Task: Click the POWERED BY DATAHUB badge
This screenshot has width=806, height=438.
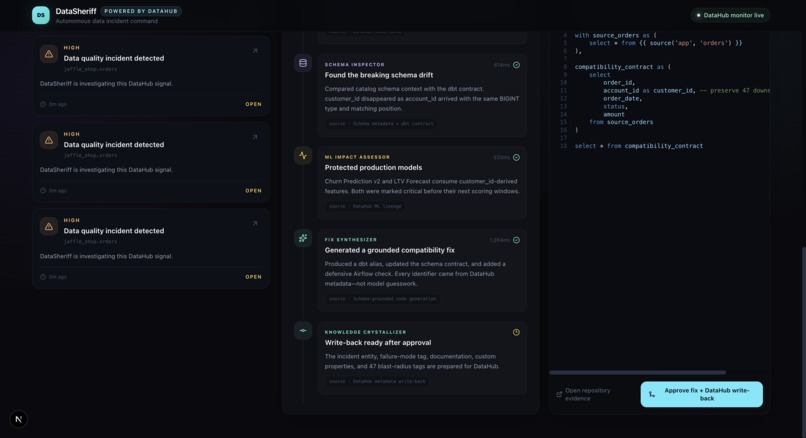Action: (x=141, y=11)
